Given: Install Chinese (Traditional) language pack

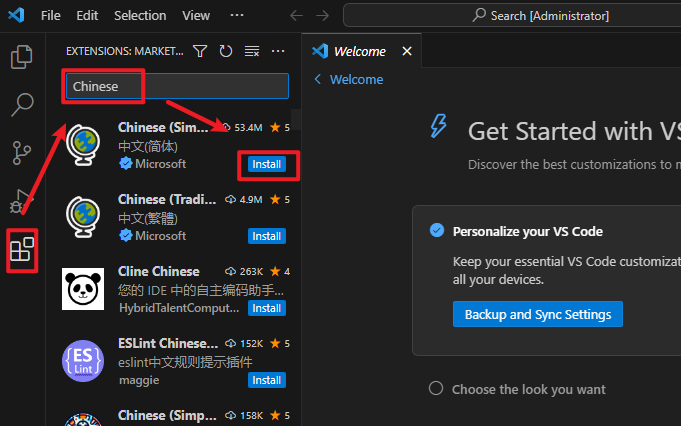Looking at the screenshot, I should [267, 236].
